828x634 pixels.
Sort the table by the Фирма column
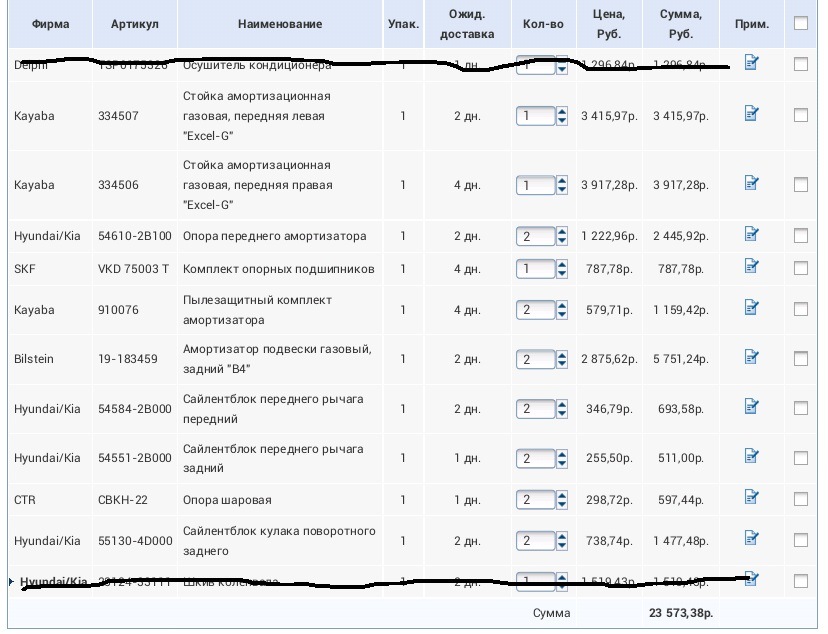(x=49, y=23)
